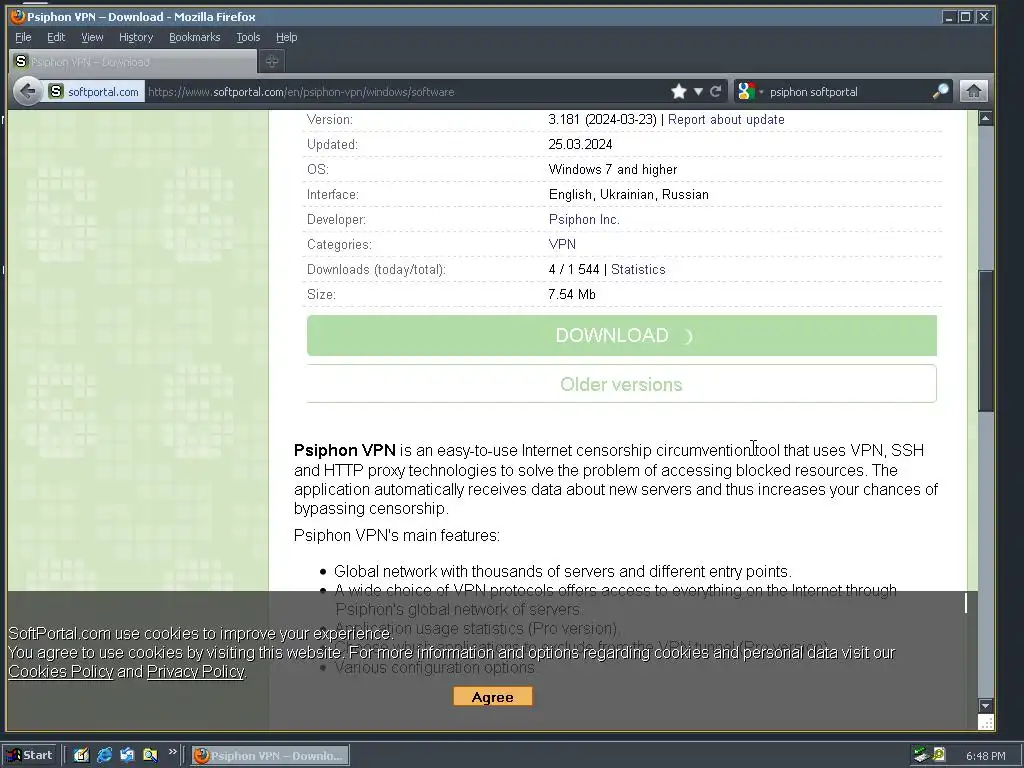This screenshot has height=768, width=1024.
Task: Click the green DOWNLOAD button
Action: click(622, 336)
